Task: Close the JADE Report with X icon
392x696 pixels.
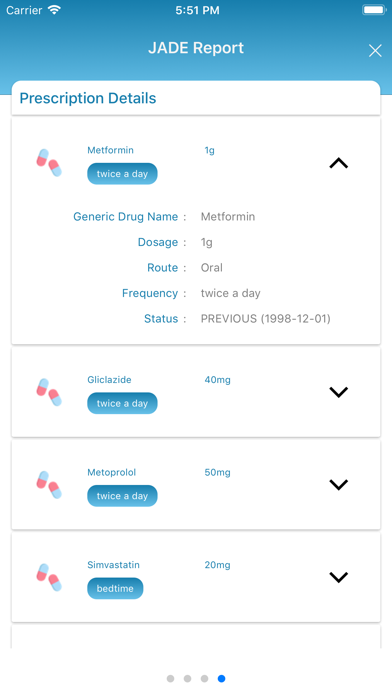Action: [x=375, y=51]
